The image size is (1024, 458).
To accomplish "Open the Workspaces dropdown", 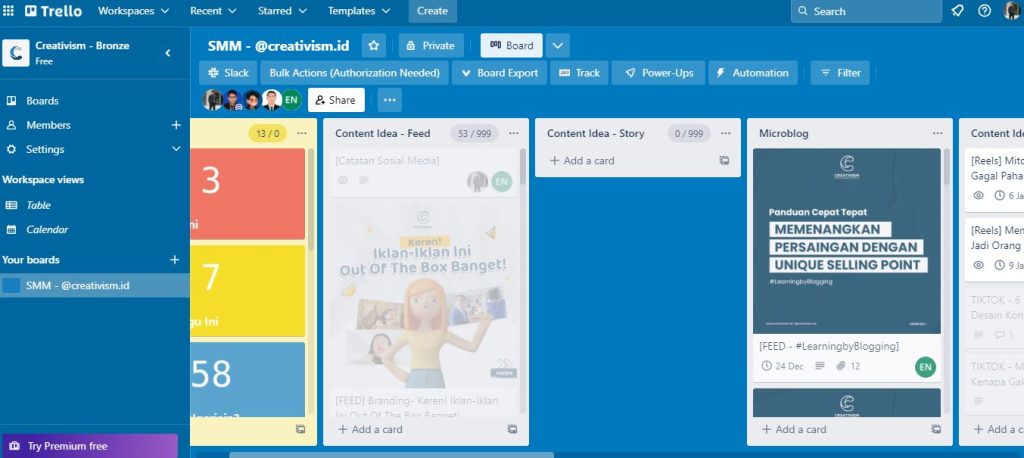I will pyautogui.click(x=133, y=11).
